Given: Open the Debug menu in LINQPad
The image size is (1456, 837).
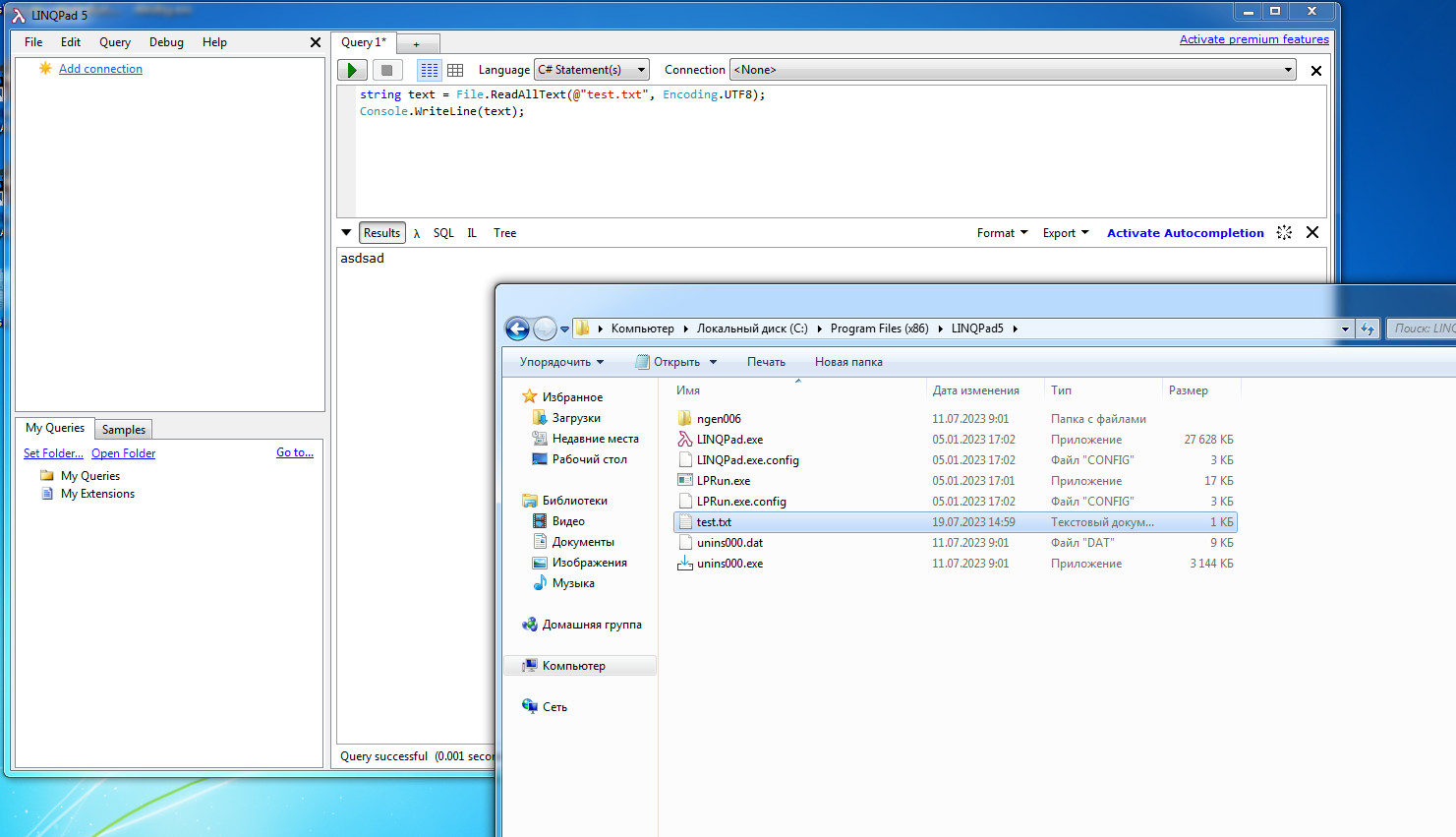Looking at the screenshot, I should click(x=166, y=42).
